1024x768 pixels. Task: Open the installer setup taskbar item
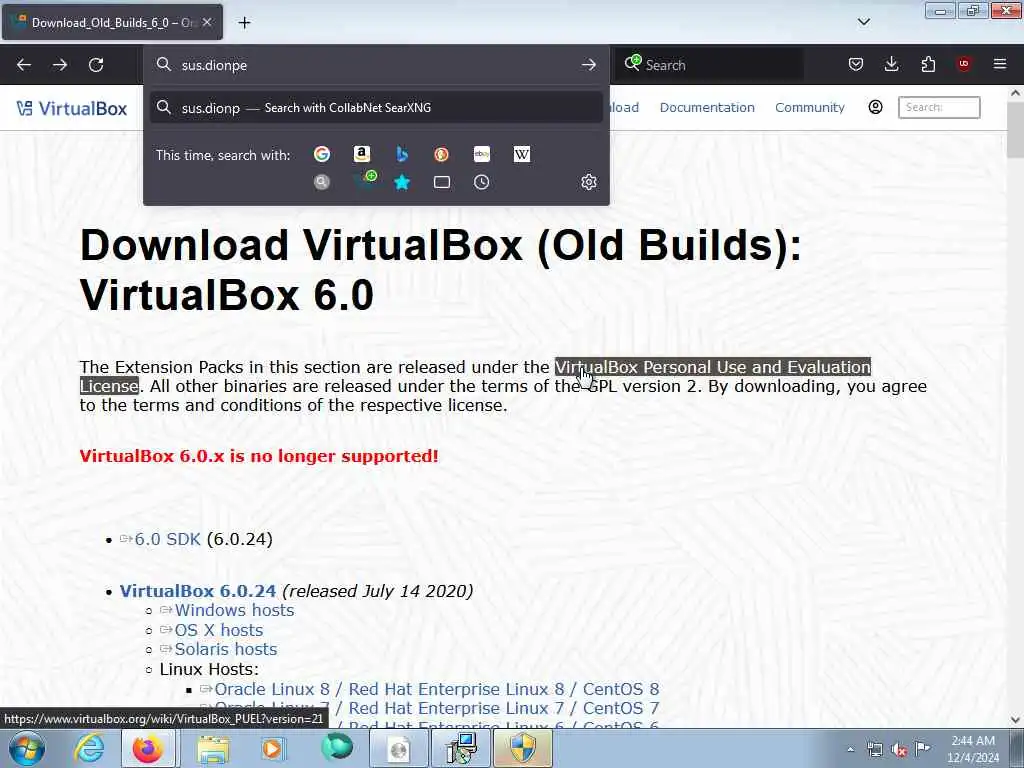click(461, 748)
